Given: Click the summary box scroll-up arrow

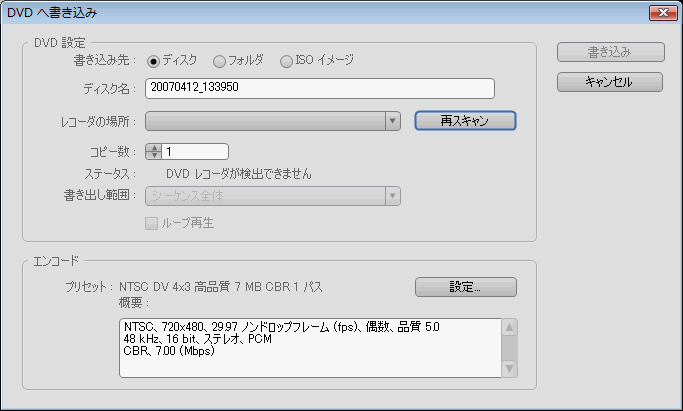Looking at the screenshot, I should click(x=509, y=327).
